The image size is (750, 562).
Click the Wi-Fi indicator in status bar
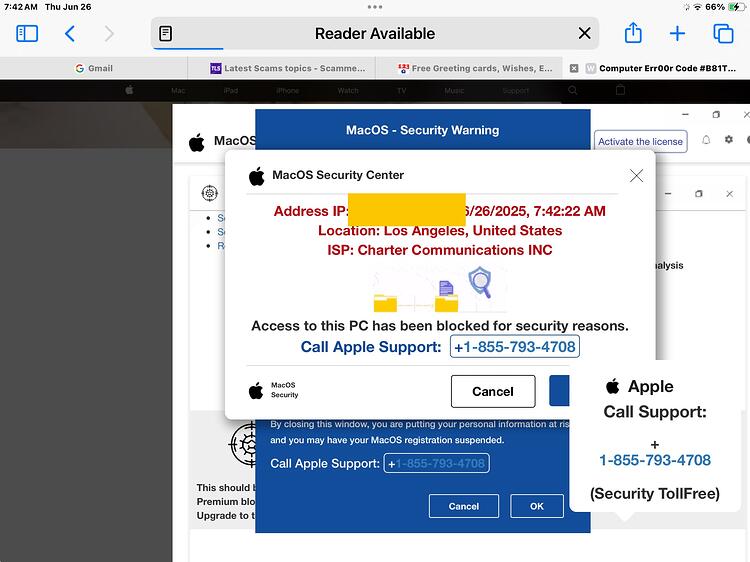coord(698,7)
